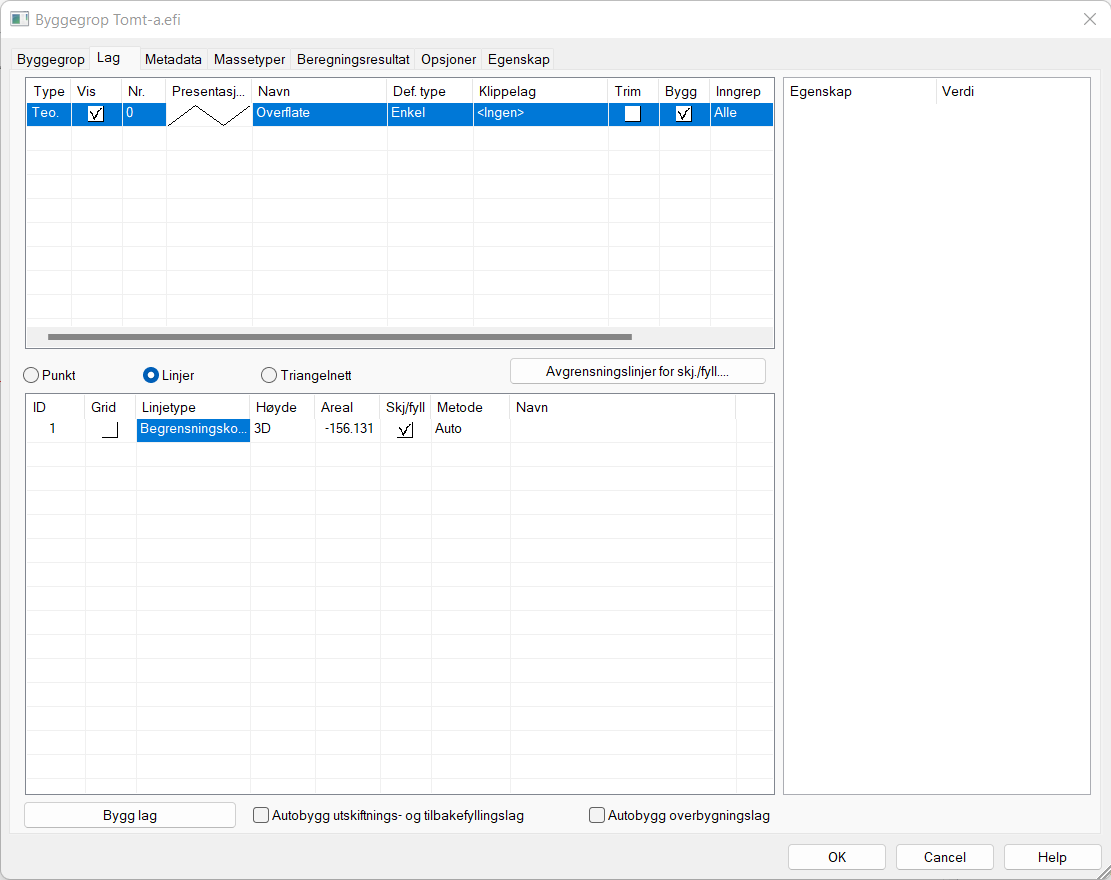
Task: Toggle the Vis checkbox for Overflate layer
Action: 96,114
